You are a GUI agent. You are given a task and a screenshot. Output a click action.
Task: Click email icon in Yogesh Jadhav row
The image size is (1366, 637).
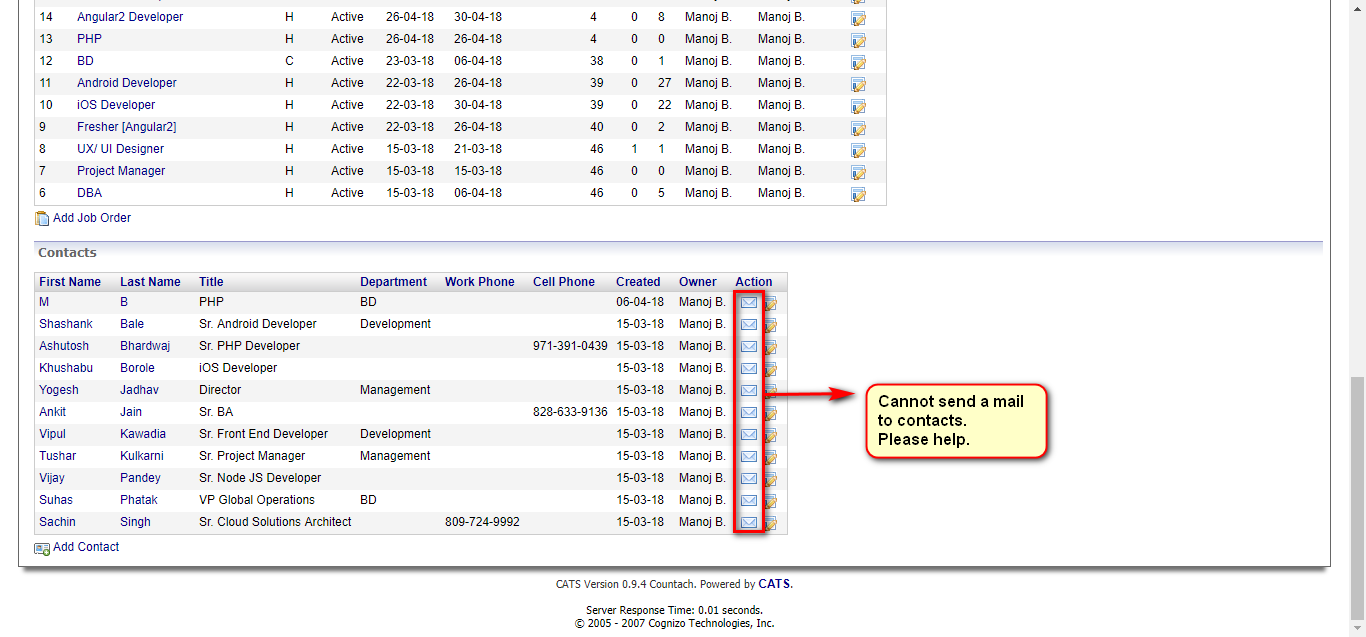(748, 390)
